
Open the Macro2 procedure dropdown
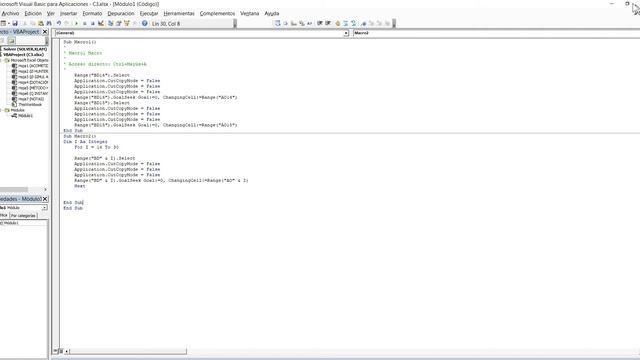click(x=496, y=33)
